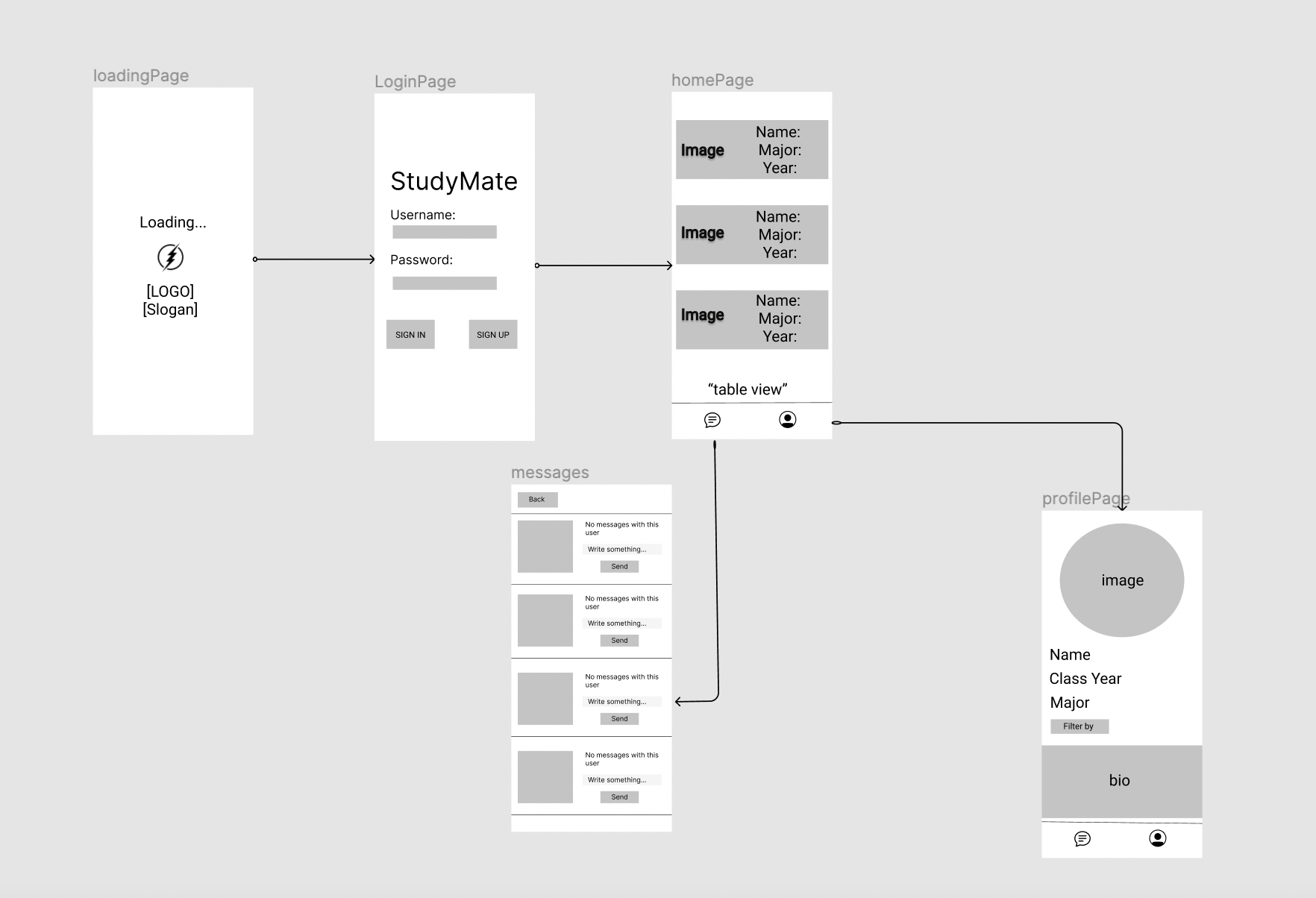
Task: Click the Password input field
Action: [x=443, y=283]
